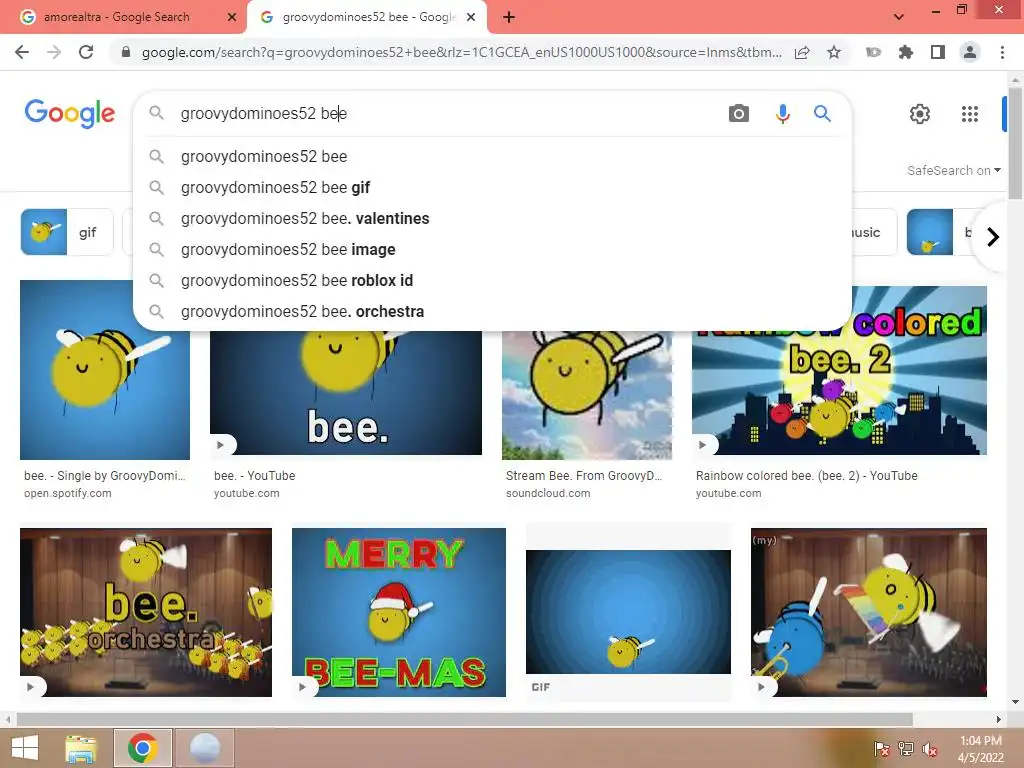Select the groovydominoes52 bee tab
The width and height of the screenshot is (1024, 768).
[x=366, y=17]
